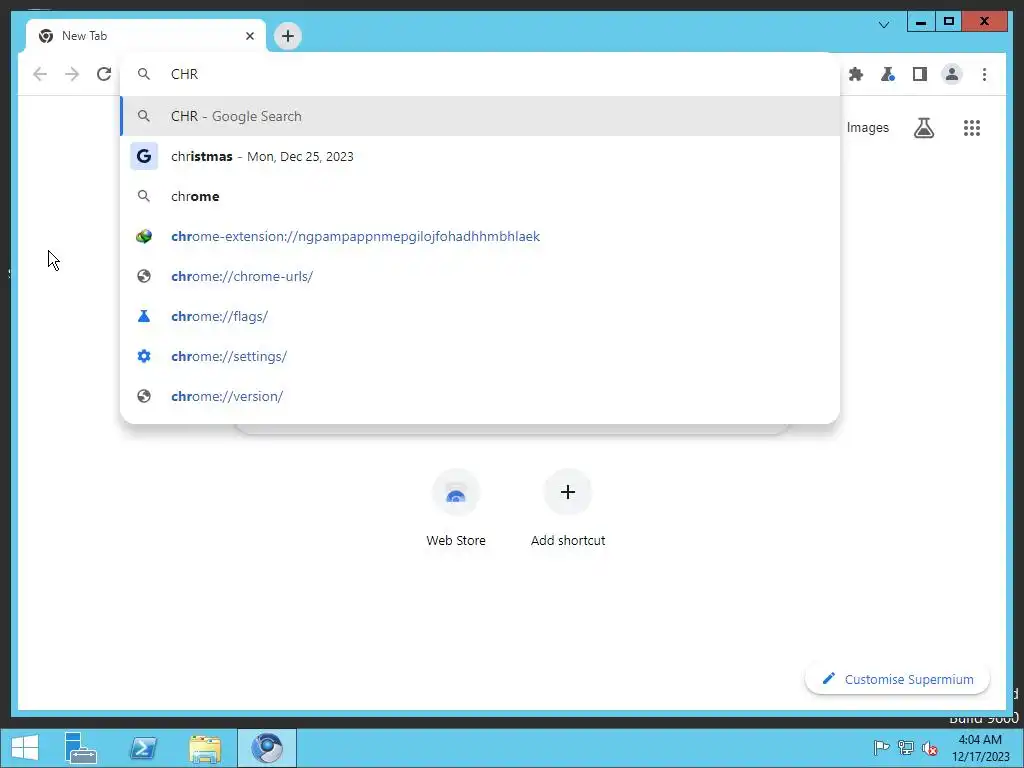This screenshot has width=1024, height=768.
Task: Open the Google apps grid
Action: 972,127
